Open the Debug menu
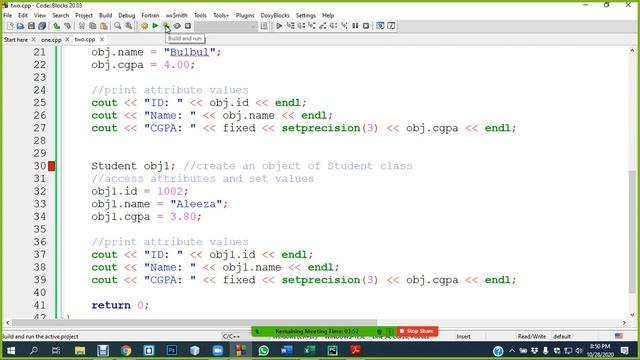Viewport: 640px width, 360px height. (x=127, y=16)
